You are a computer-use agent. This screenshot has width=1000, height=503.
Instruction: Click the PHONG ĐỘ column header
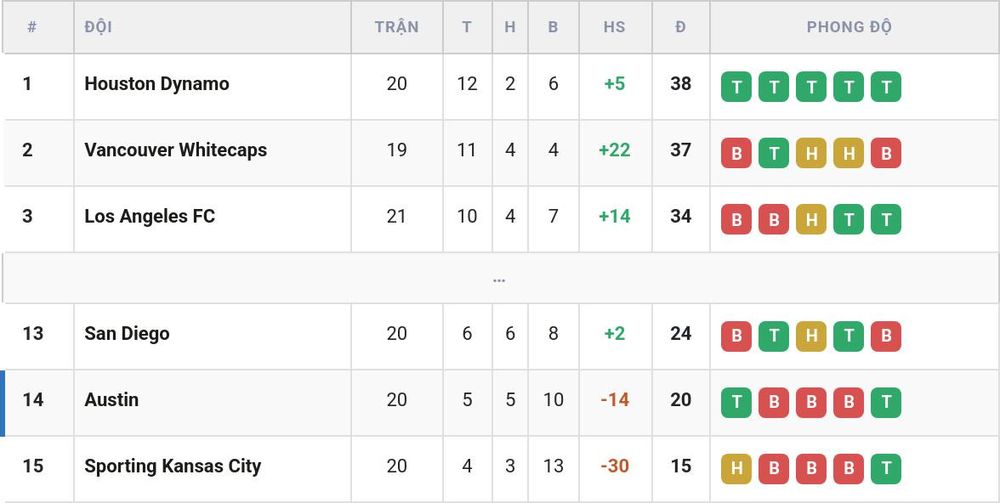coord(849,27)
